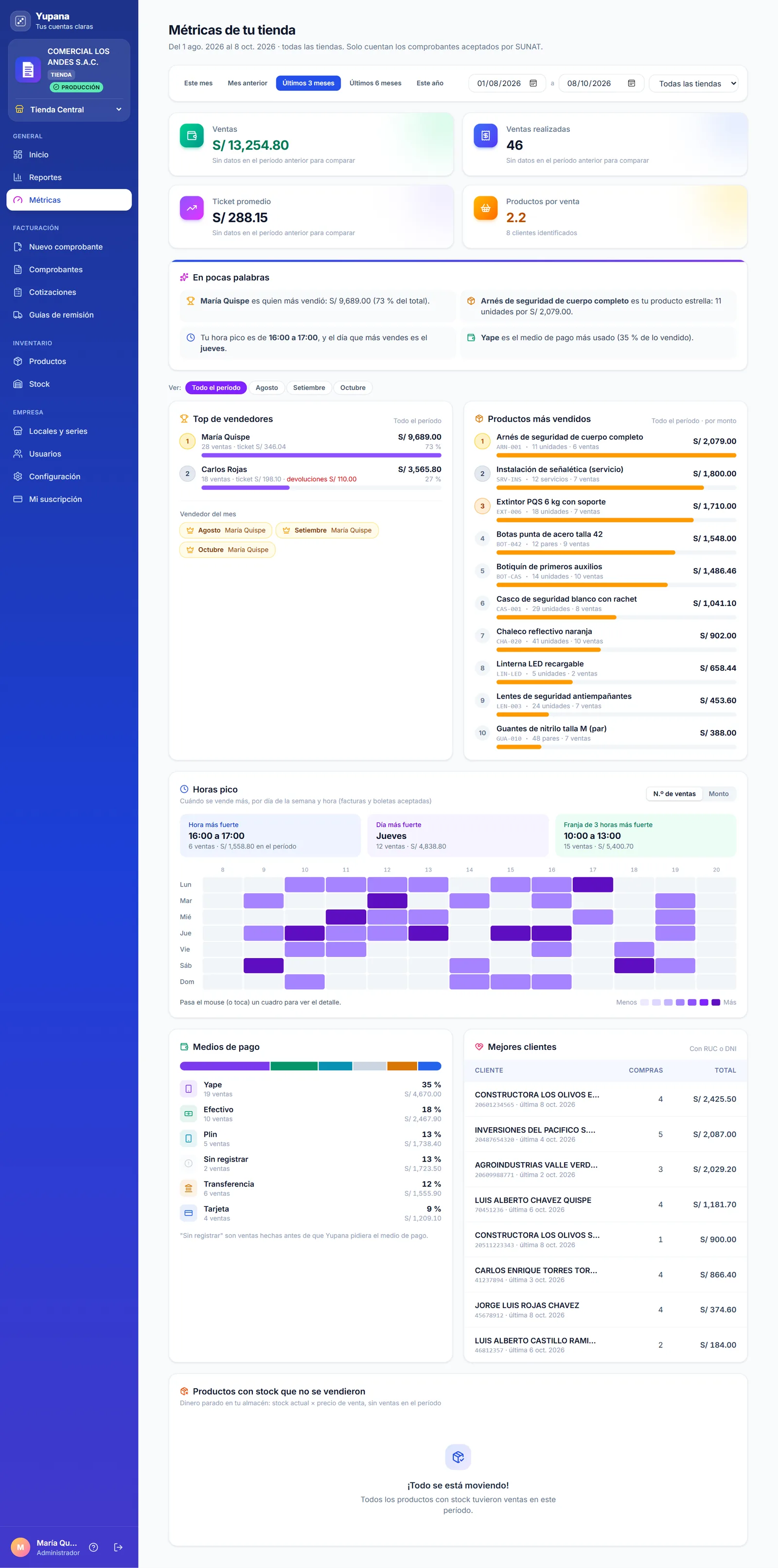This screenshot has width=778, height=1568.
Task: Expand the Tienda Central store selector
Action: tap(69, 109)
